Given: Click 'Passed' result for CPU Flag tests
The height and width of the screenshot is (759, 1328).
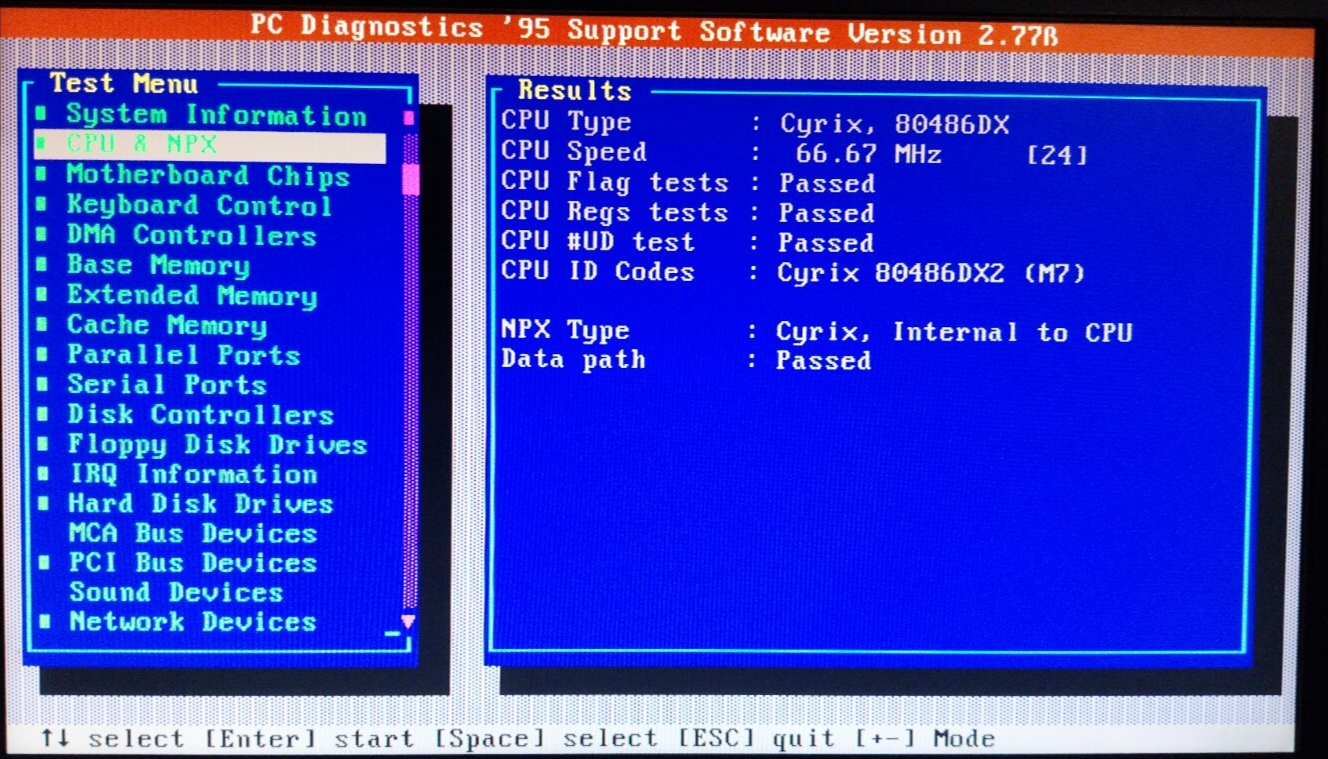Looking at the screenshot, I should point(827,184).
